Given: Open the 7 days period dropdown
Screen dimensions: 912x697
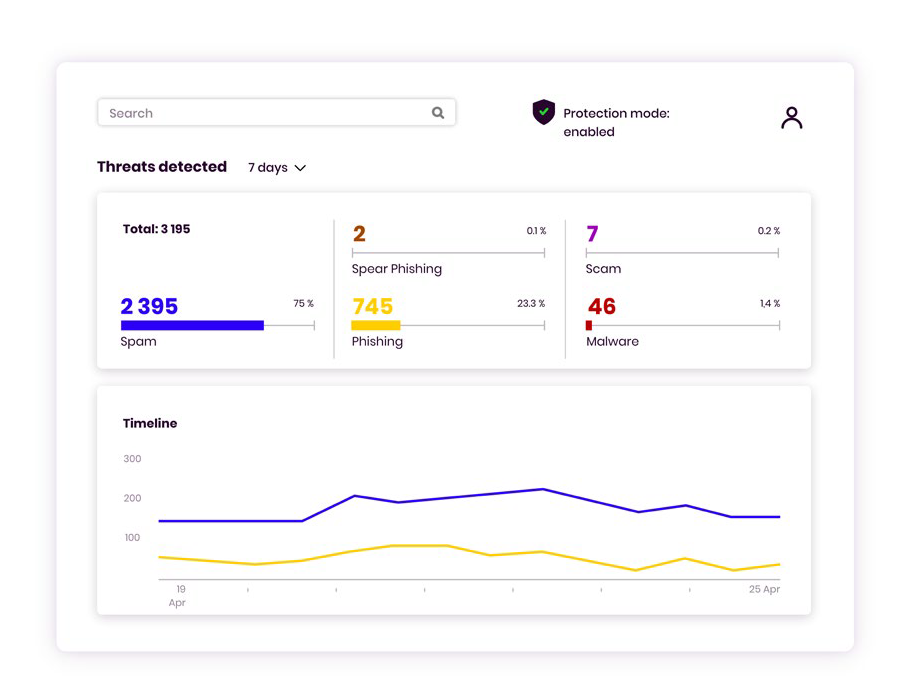Looking at the screenshot, I should coord(277,168).
